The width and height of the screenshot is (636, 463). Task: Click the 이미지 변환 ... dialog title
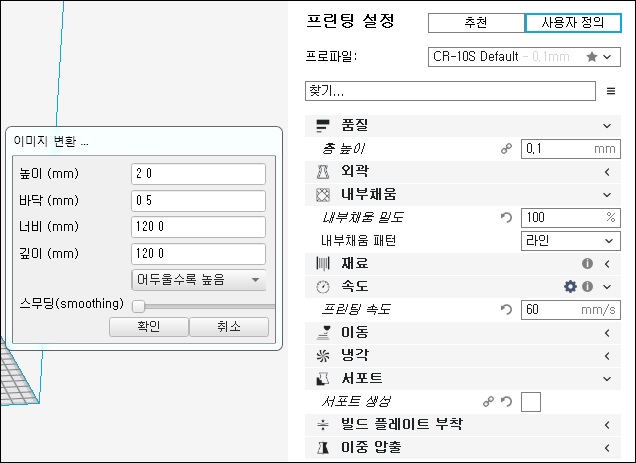pyautogui.click(x=51, y=142)
